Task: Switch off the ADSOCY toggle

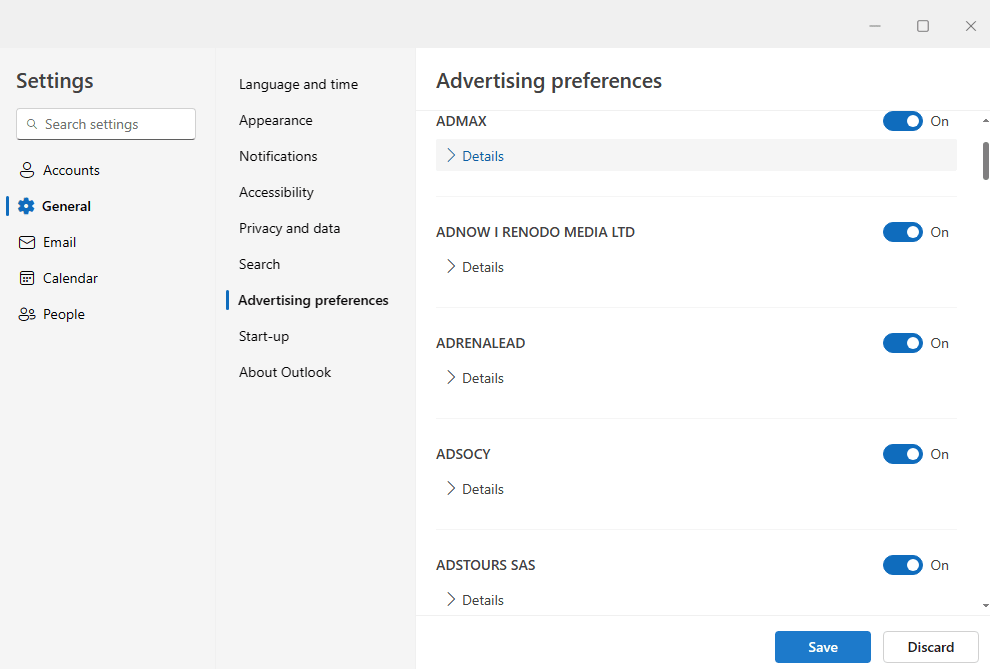Action: coord(903,453)
